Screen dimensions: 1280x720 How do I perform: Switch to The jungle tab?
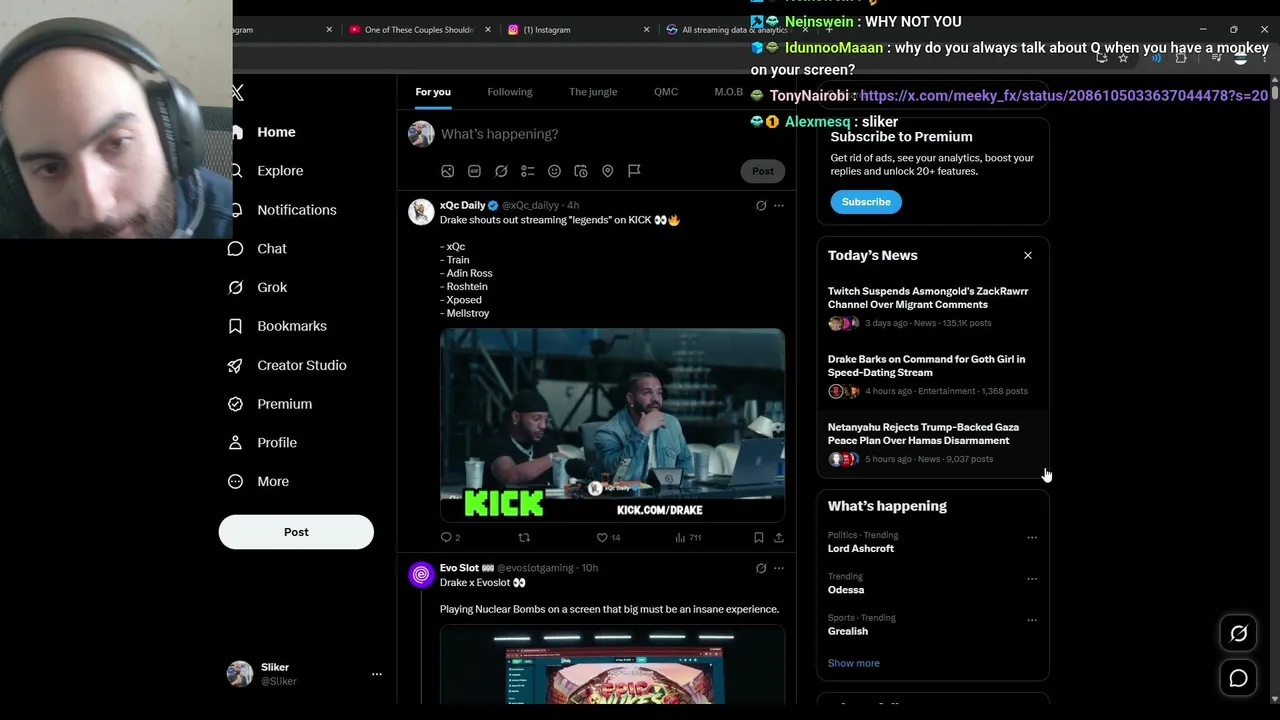click(593, 92)
